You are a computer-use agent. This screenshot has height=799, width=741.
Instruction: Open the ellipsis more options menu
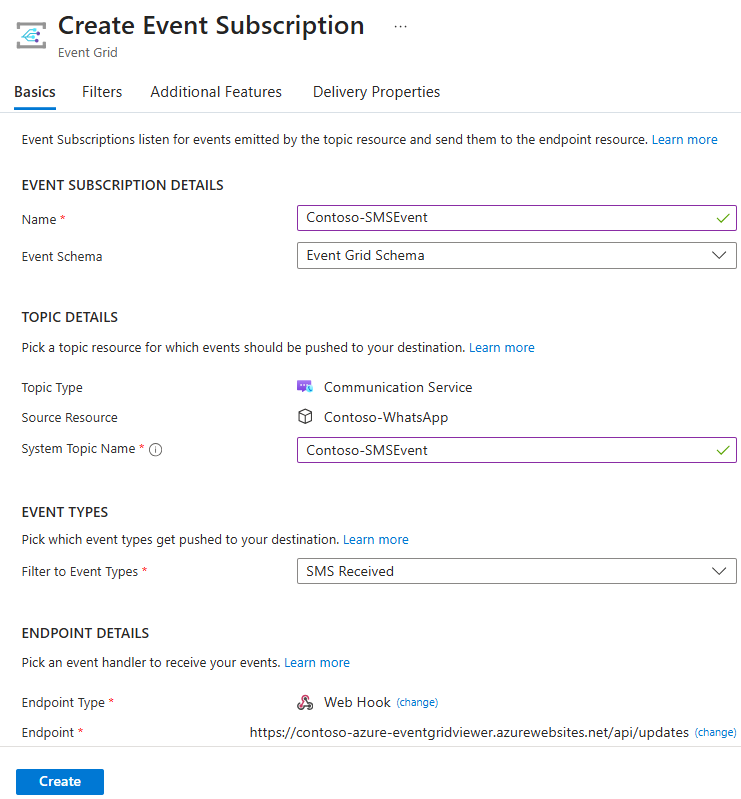pos(401,26)
